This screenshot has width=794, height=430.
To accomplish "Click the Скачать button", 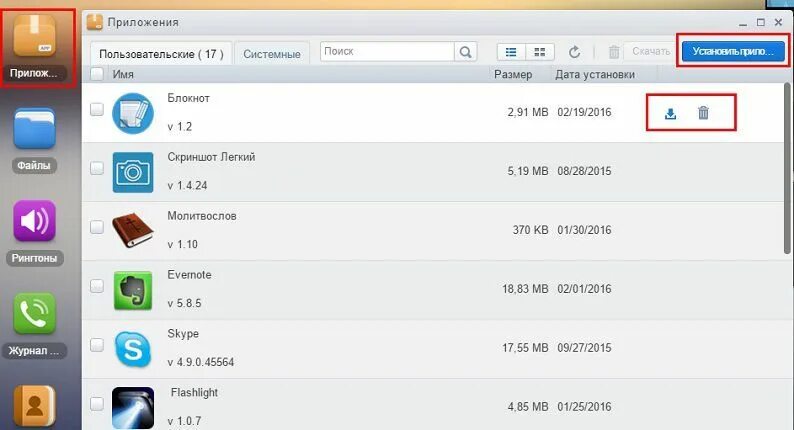I will pyautogui.click(x=651, y=51).
